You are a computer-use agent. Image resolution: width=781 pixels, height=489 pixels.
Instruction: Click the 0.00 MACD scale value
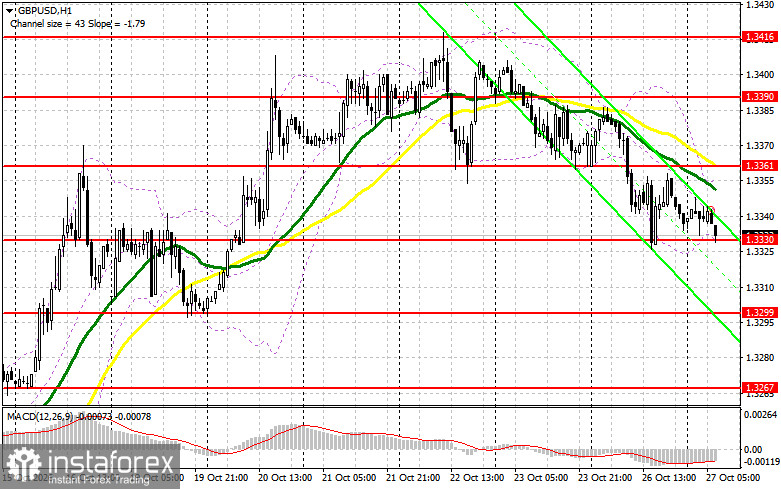pos(753,450)
